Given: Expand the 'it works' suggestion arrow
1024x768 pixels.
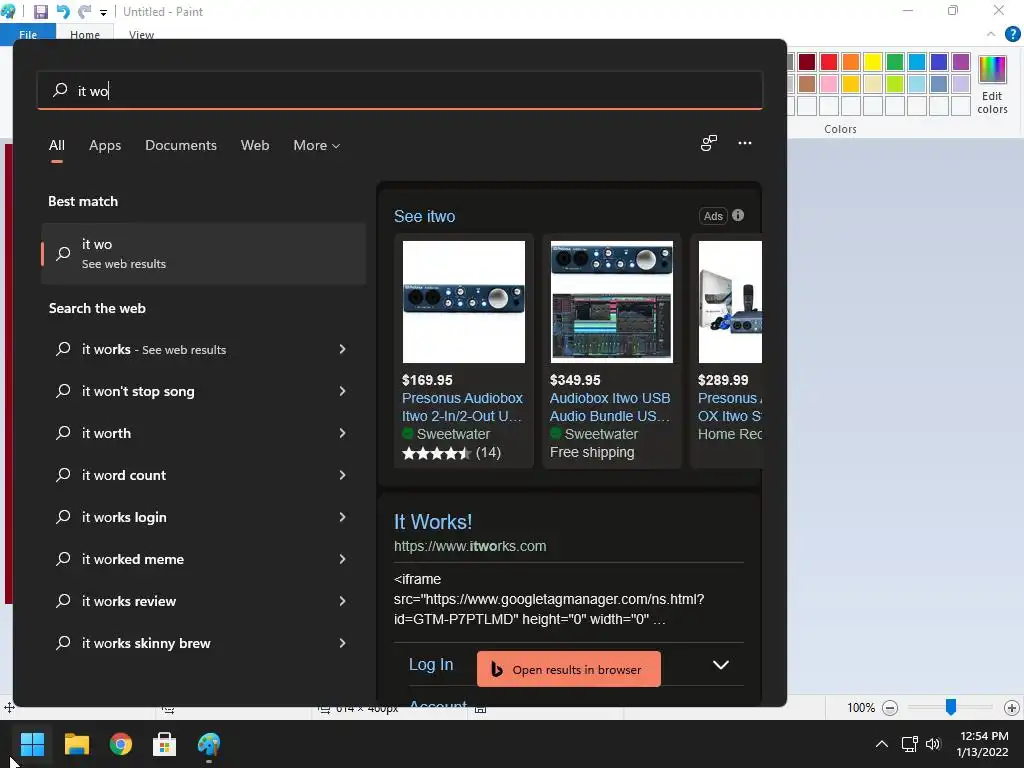Looking at the screenshot, I should (x=342, y=349).
